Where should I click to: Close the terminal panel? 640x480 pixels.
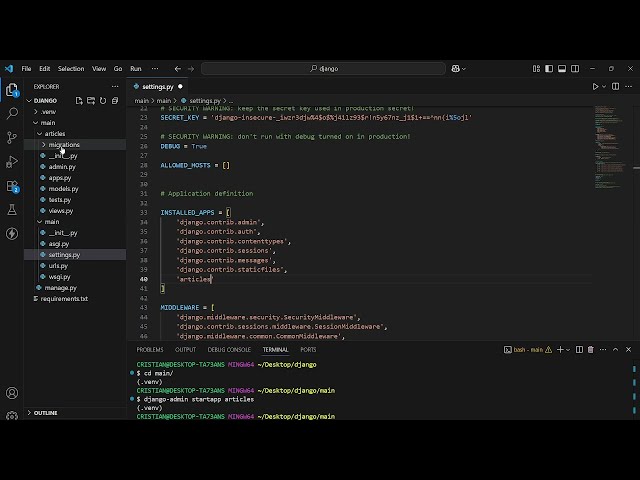[x=629, y=349]
